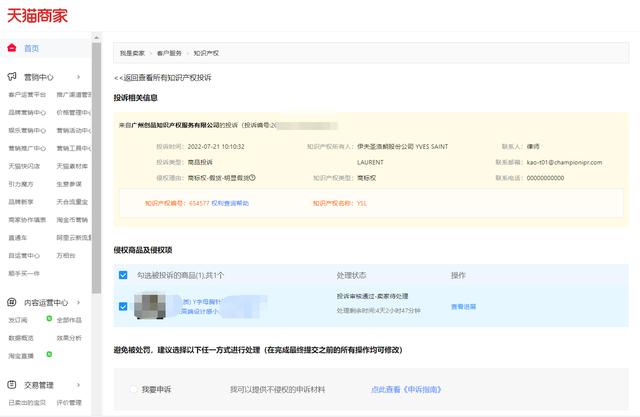Click the 联系电话 value 00000000000
This screenshot has width=640, height=417.
click(x=545, y=178)
